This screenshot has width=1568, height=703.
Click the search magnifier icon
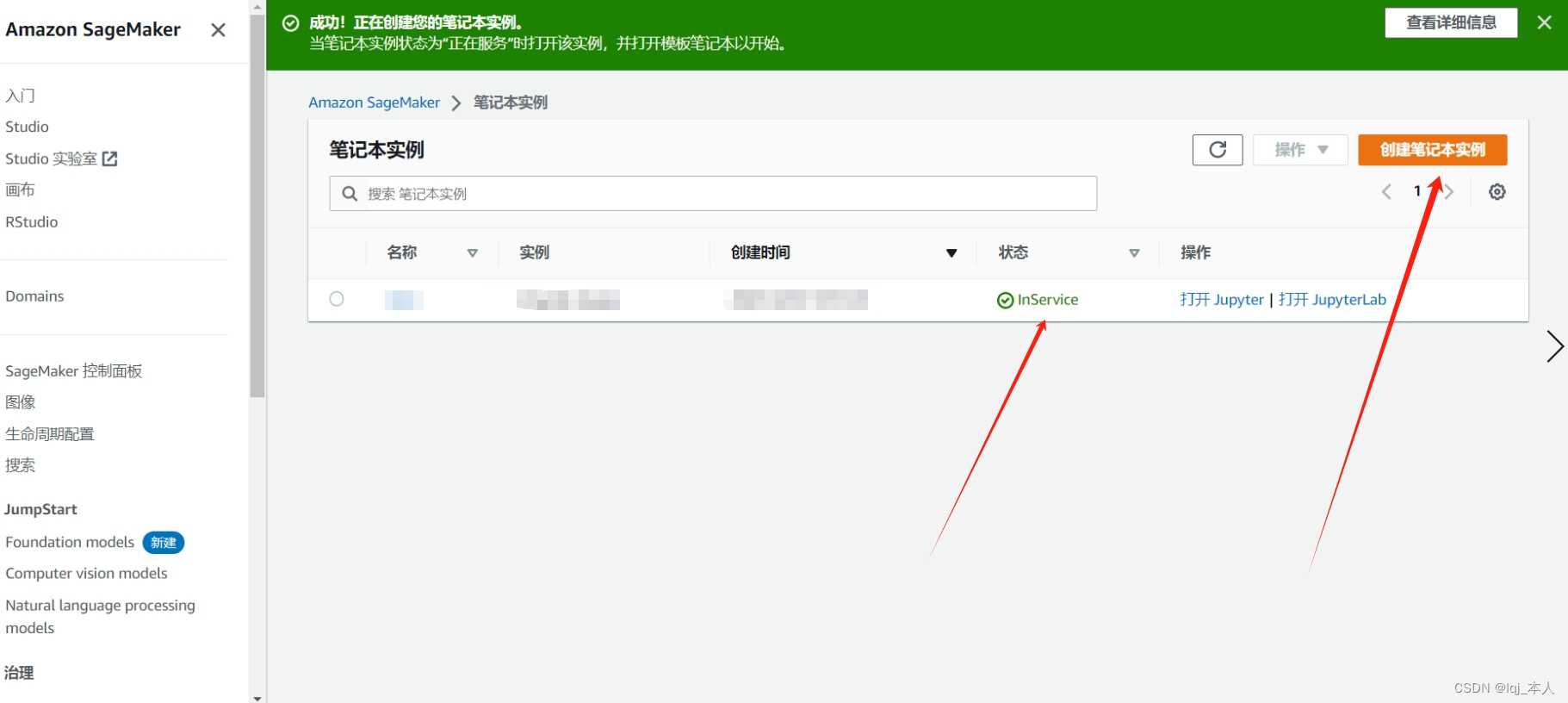[350, 194]
